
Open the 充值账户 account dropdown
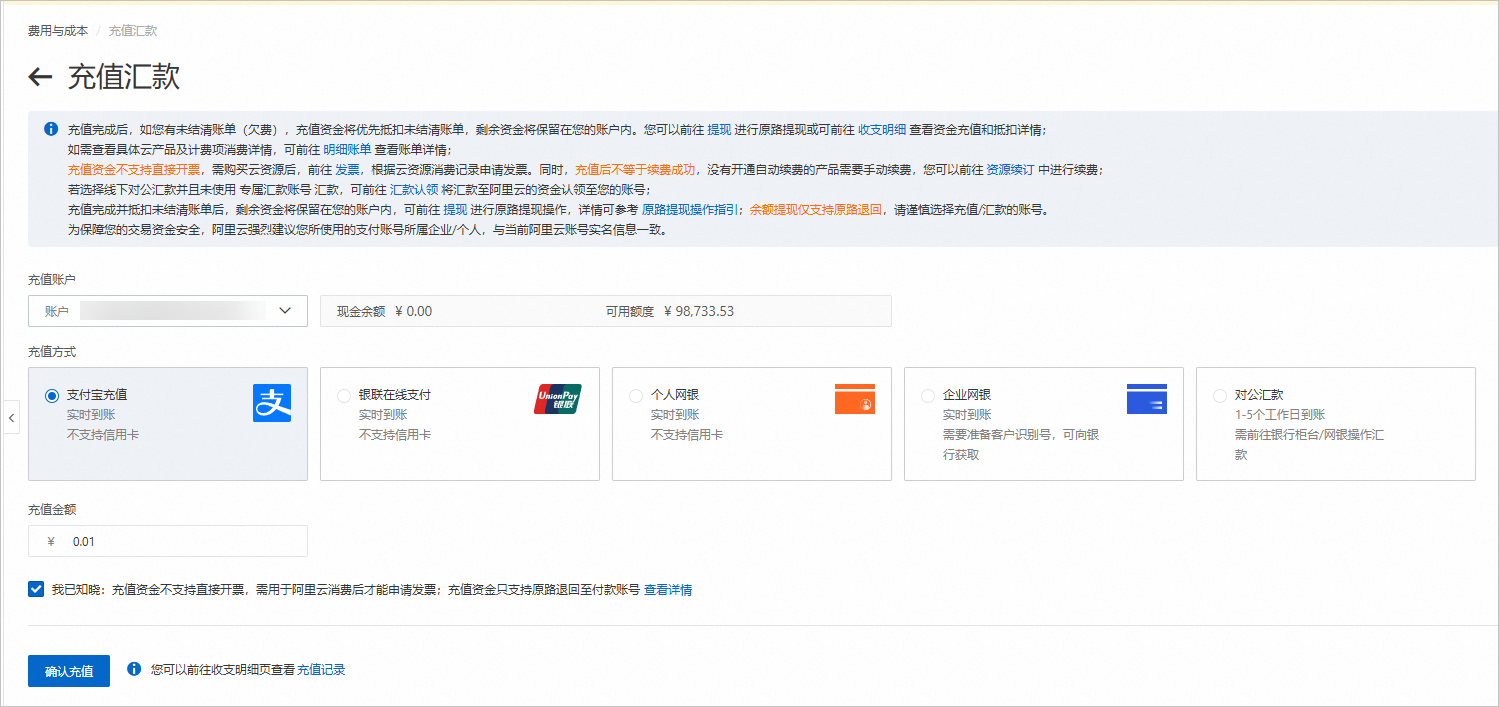point(167,311)
